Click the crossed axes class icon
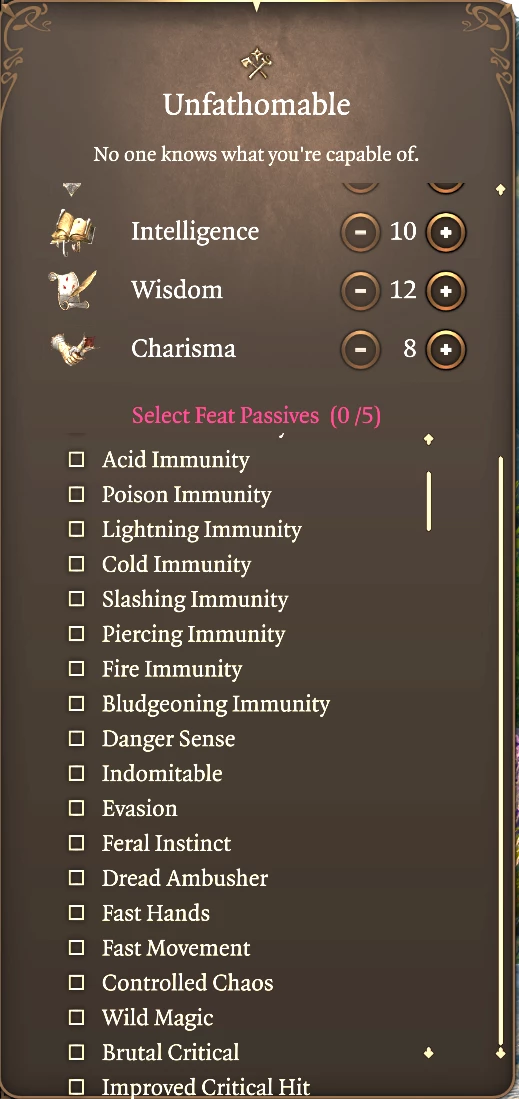The height and width of the screenshot is (1099, 519). click(x=256, y=65)
